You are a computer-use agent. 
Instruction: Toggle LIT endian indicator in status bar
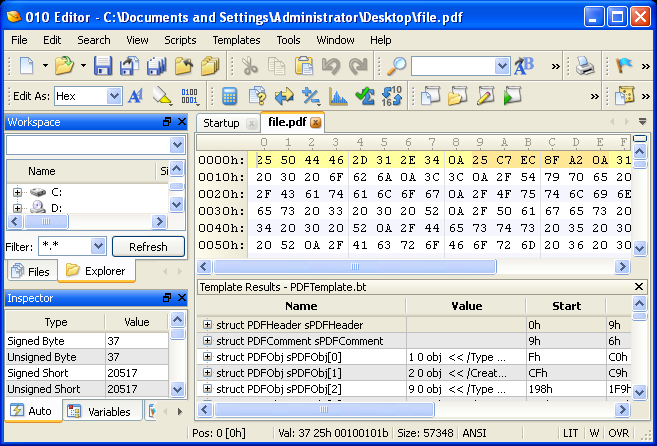pyautogui.click(x=570, y=433)
